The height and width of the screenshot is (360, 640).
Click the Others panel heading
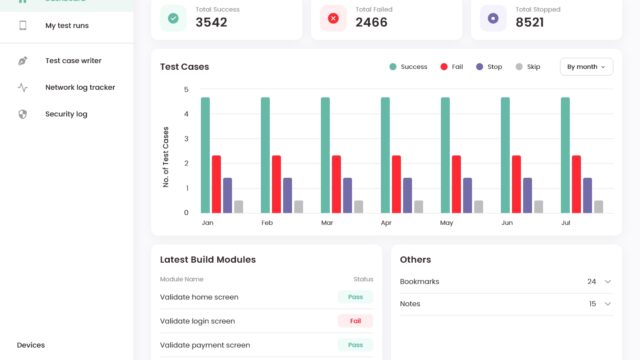(x=415, y=260)
